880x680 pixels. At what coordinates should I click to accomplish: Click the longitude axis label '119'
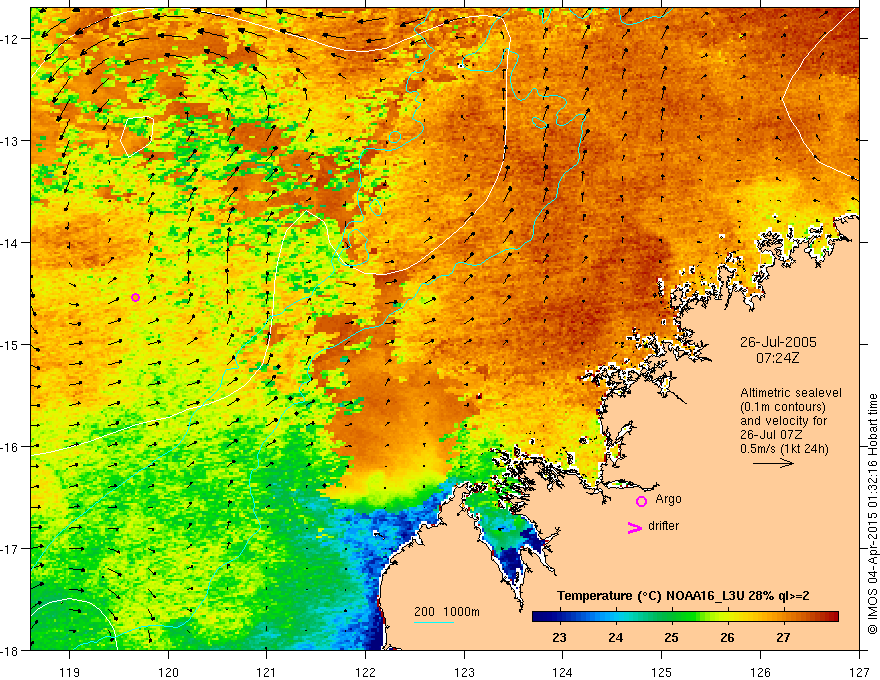point(70,672)
